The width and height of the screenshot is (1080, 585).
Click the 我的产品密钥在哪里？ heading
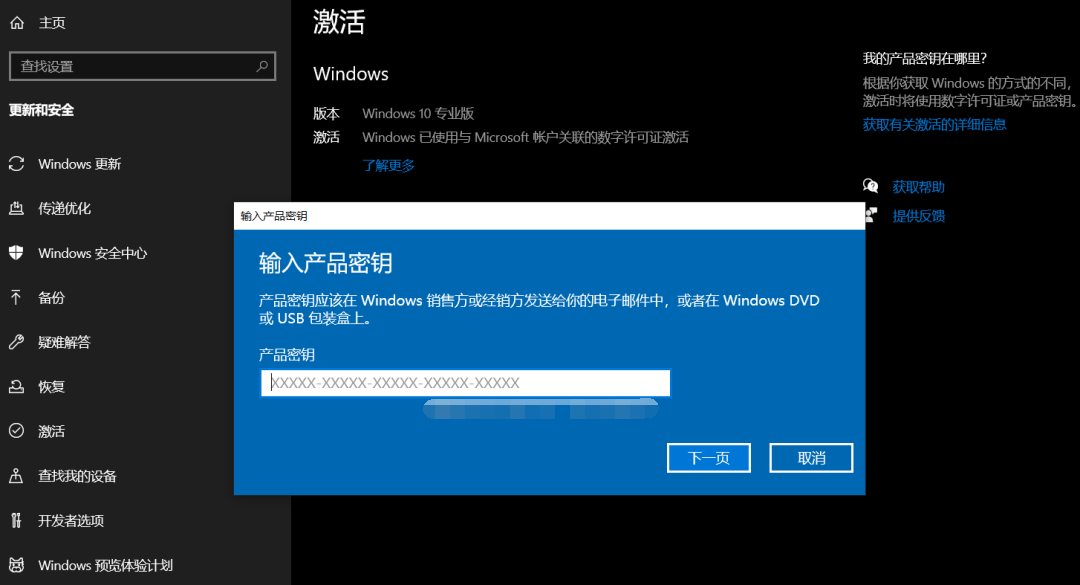coord(925,59)
